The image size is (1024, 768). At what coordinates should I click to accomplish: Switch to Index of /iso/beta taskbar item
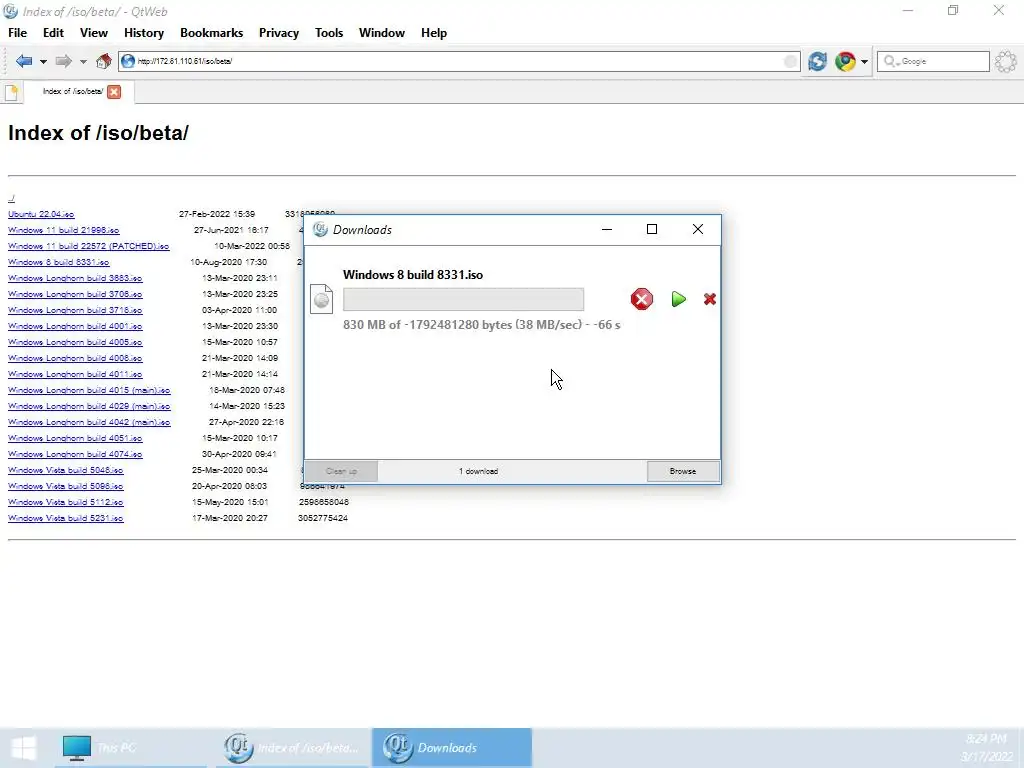293,748
